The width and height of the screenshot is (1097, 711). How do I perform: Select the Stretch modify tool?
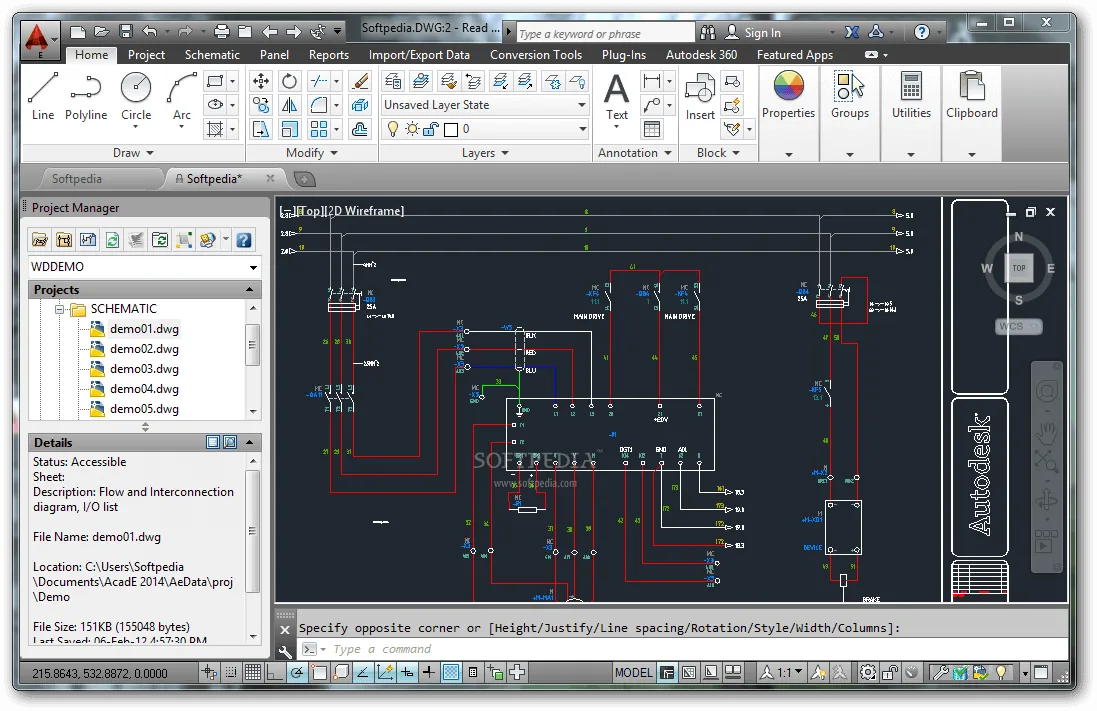(x=261, y=129)
